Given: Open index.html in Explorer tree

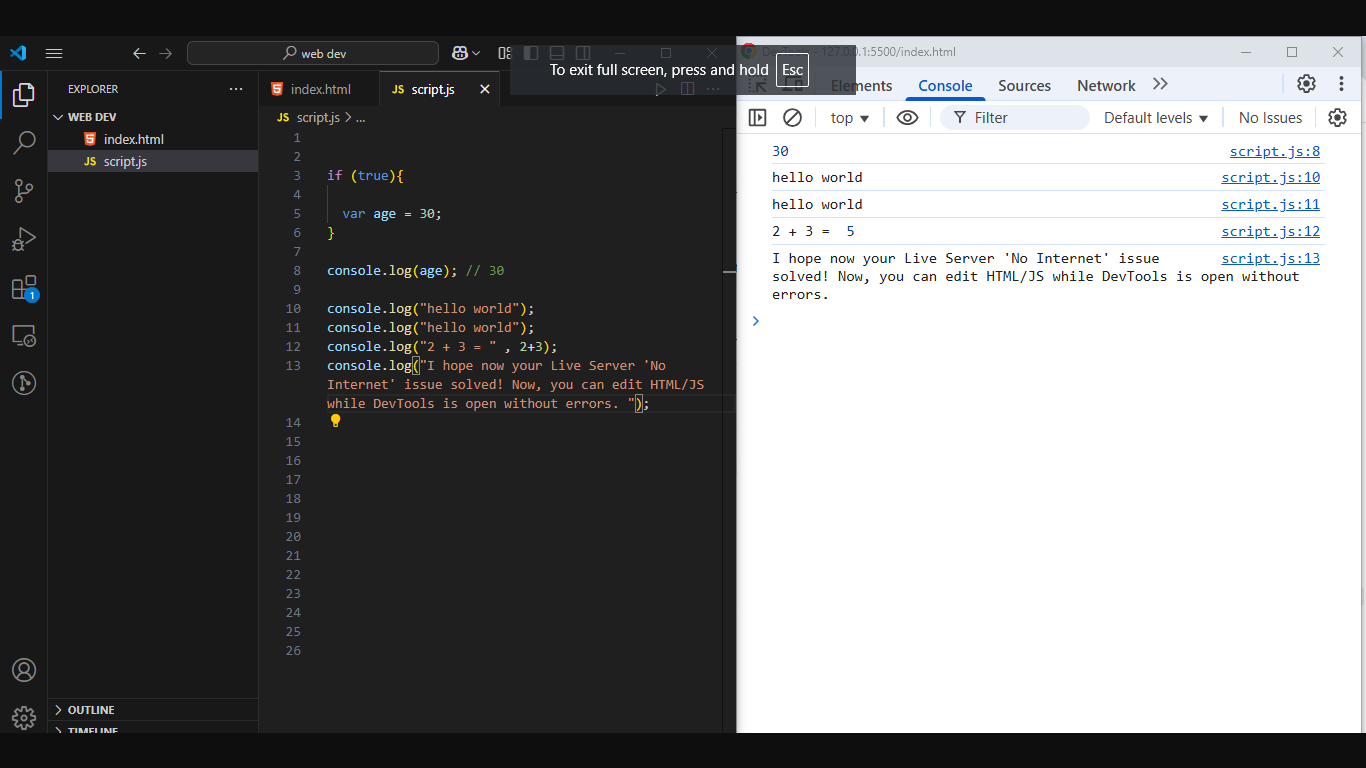Looking at the screenshot, I should click(153, 139).
